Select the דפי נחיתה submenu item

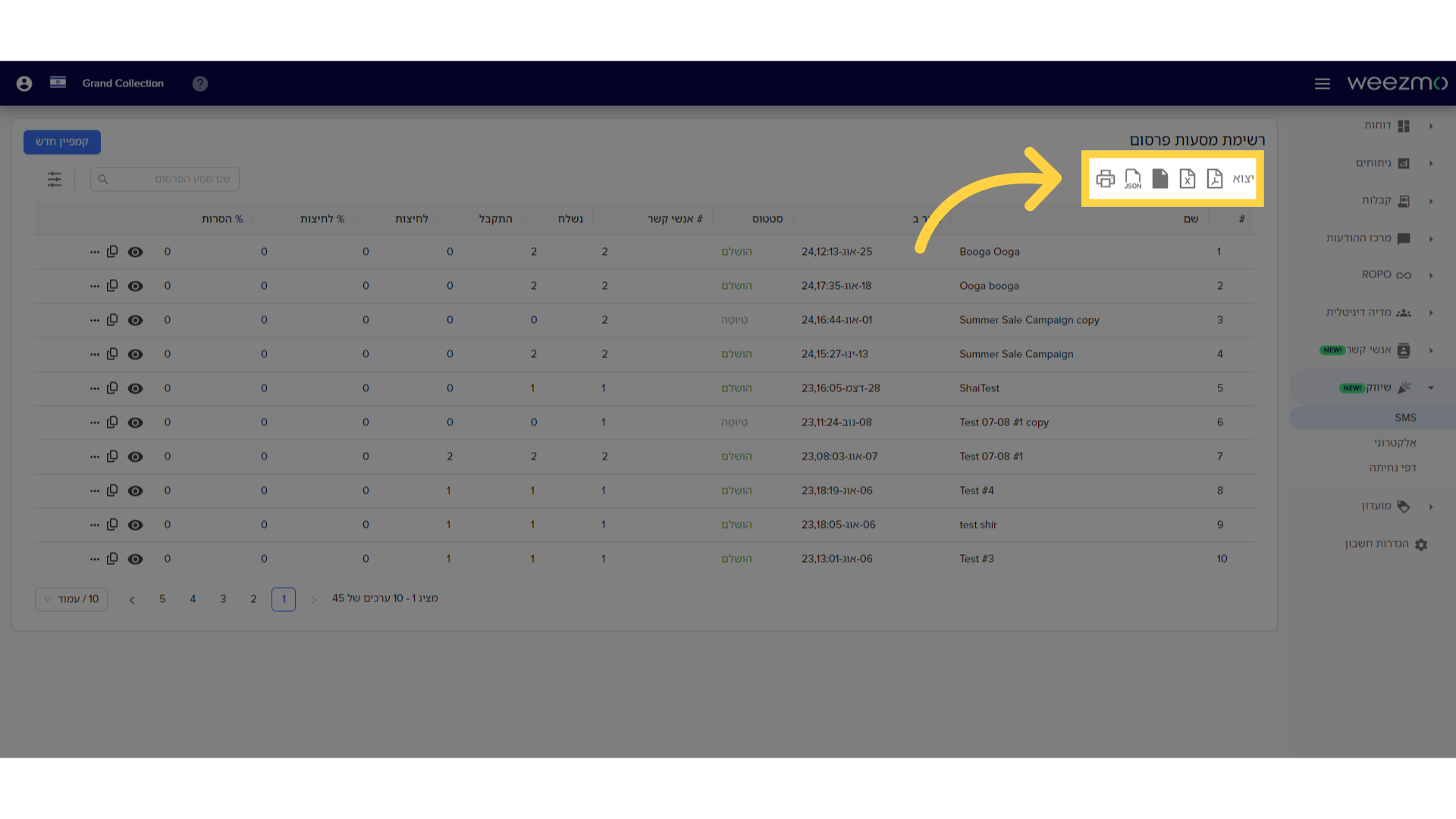[x=1392, y=468]
